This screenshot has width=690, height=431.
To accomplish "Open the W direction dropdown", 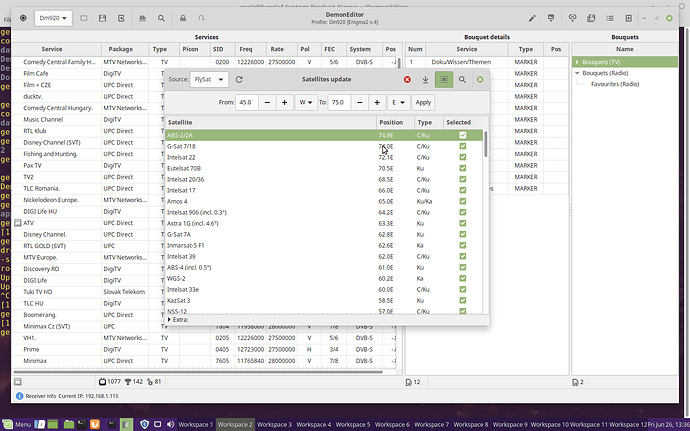I will 306,102.
